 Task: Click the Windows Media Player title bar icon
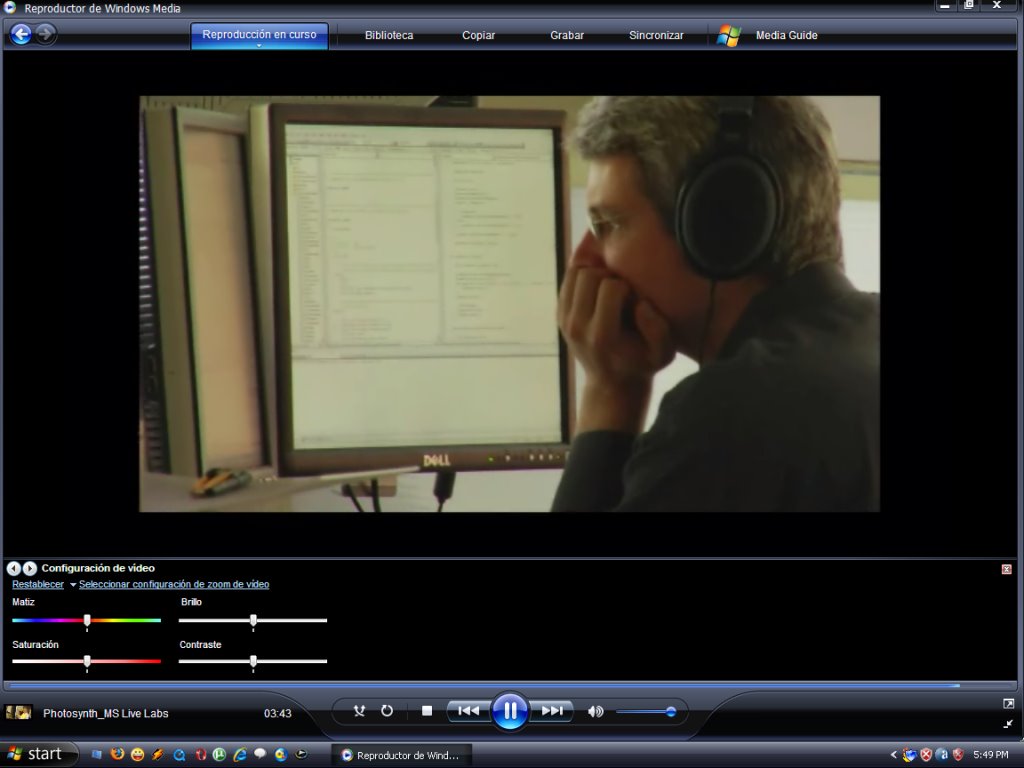(10, 8)
